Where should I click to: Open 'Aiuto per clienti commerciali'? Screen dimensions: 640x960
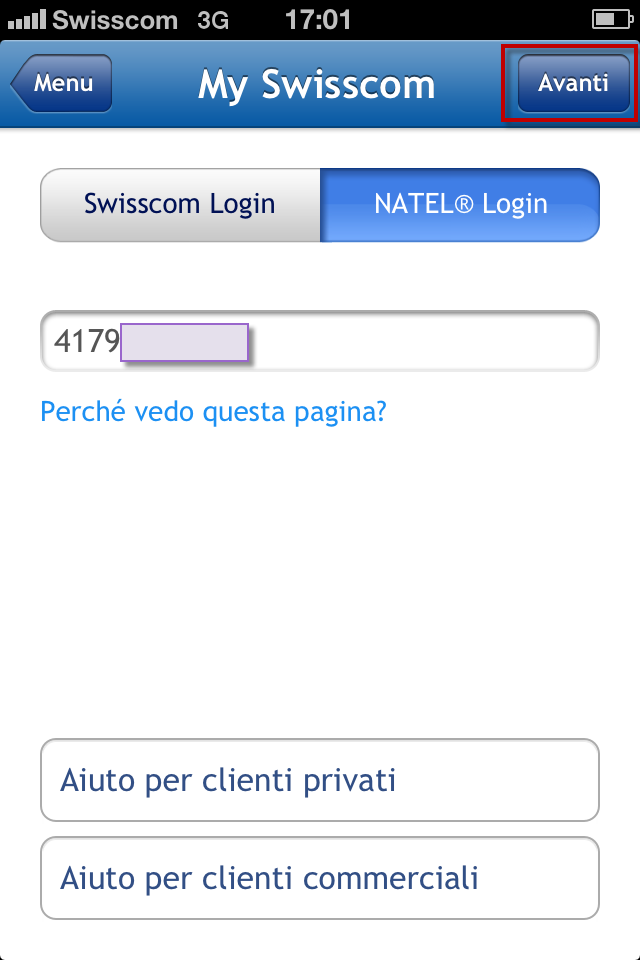click(x=319, y=878)
